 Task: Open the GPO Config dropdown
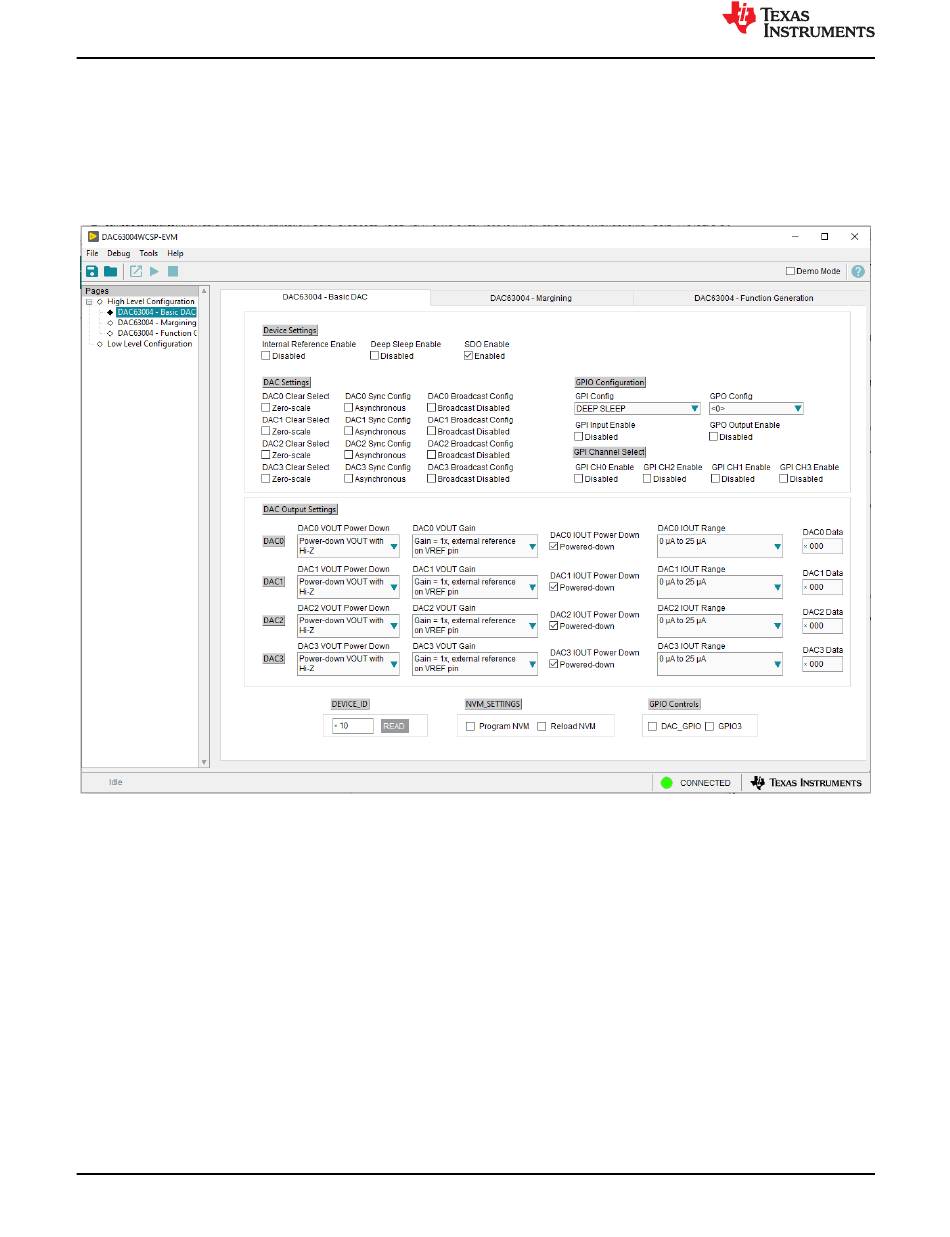pyautogui.click(x=756, y=408)
